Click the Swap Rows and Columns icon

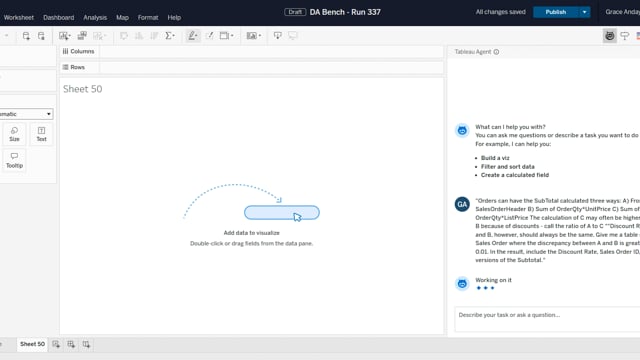click(x=124, y=36)
